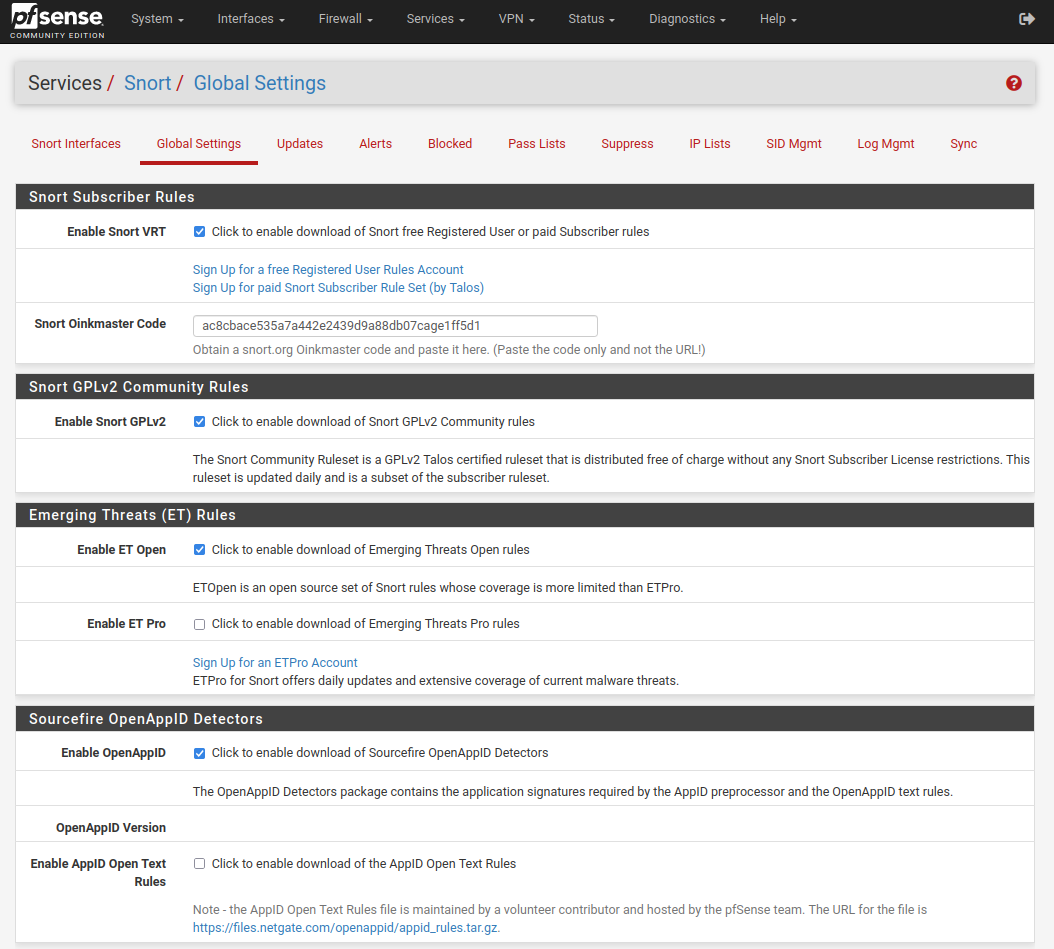
Task: Expand the VPN menu
Action: pos(515,18)
